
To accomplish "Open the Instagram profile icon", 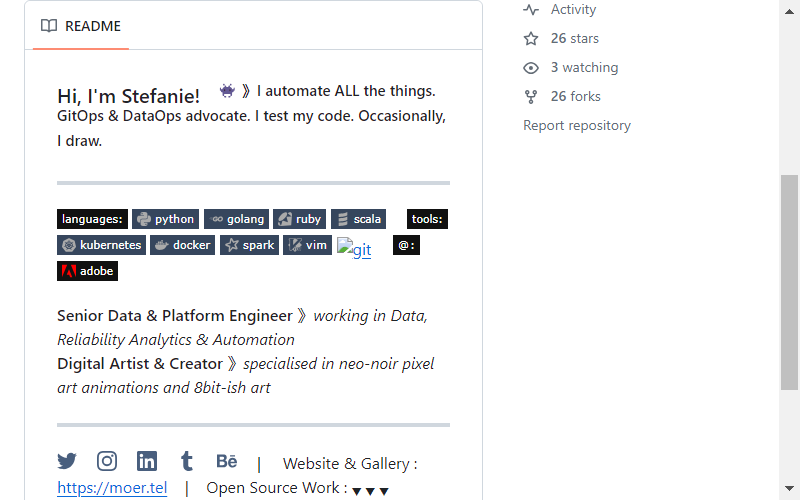I will click(x=107, y=461).
